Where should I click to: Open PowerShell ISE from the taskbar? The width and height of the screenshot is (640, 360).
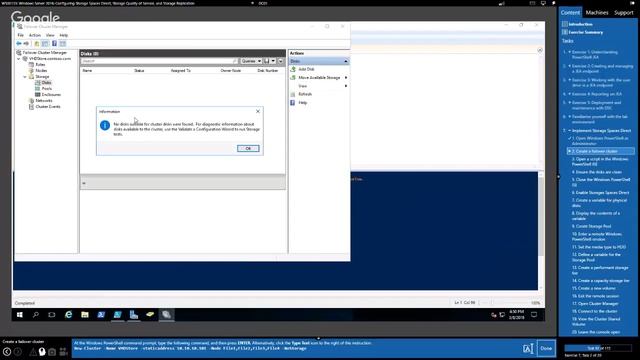point(118,315)
